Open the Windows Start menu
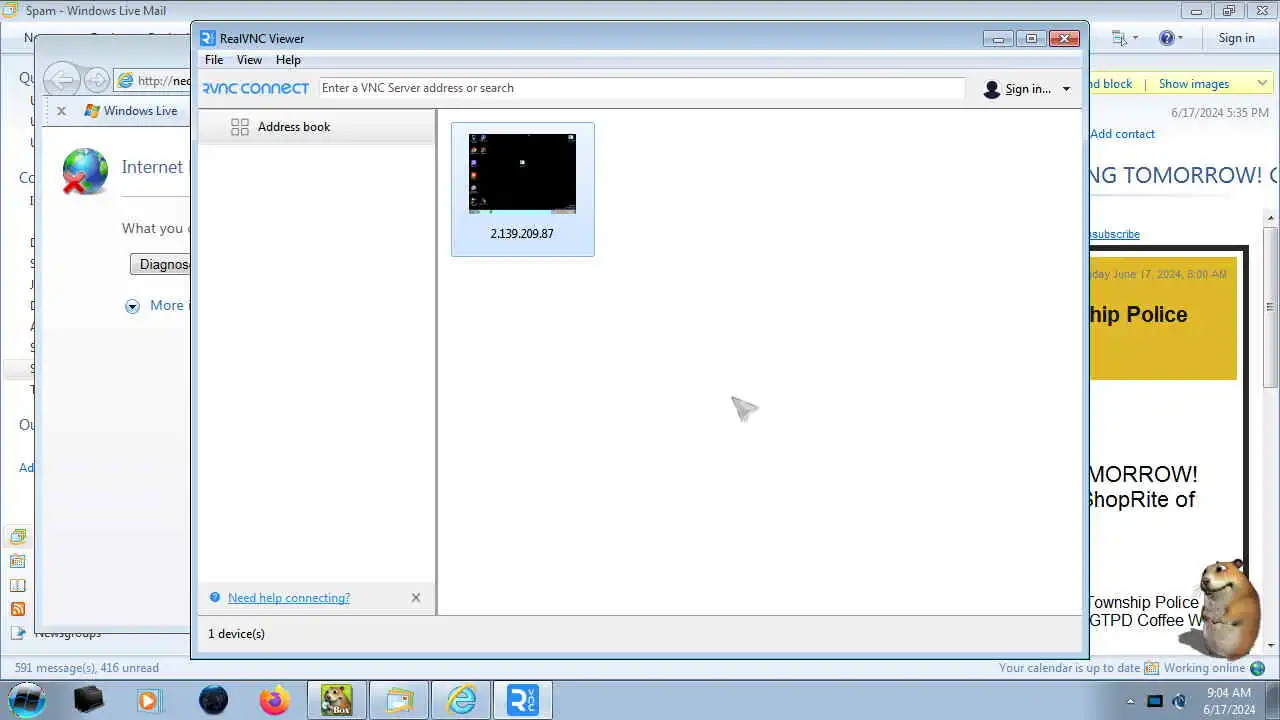The height and width of the screenshot is (720, 1280). pyautogui.click(x=27, y=700)
